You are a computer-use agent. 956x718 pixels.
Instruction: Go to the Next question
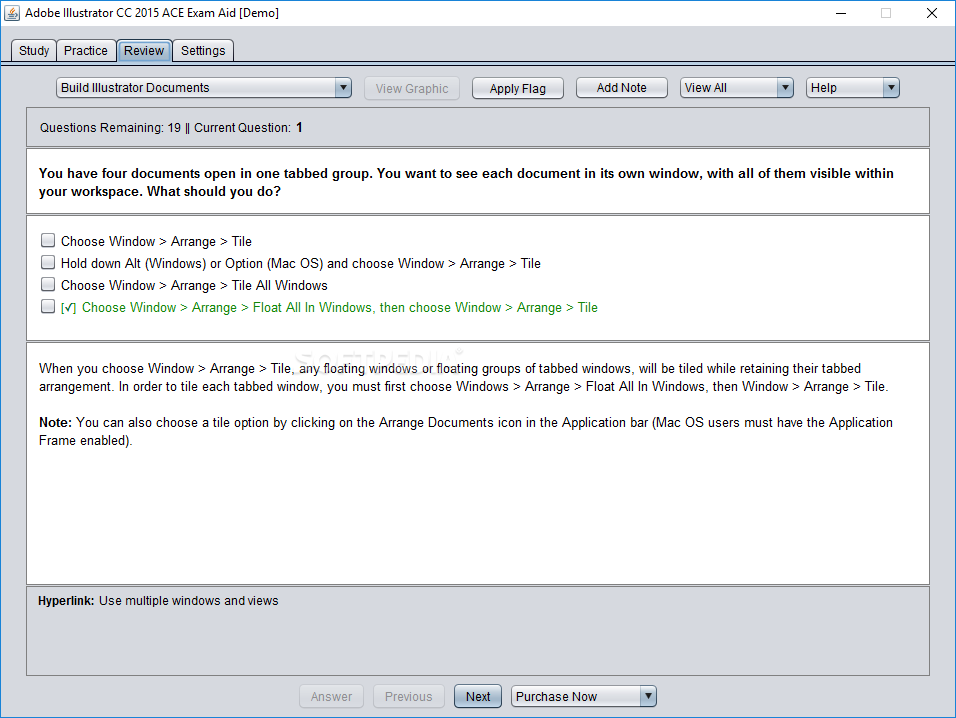(x=478, y=696)
